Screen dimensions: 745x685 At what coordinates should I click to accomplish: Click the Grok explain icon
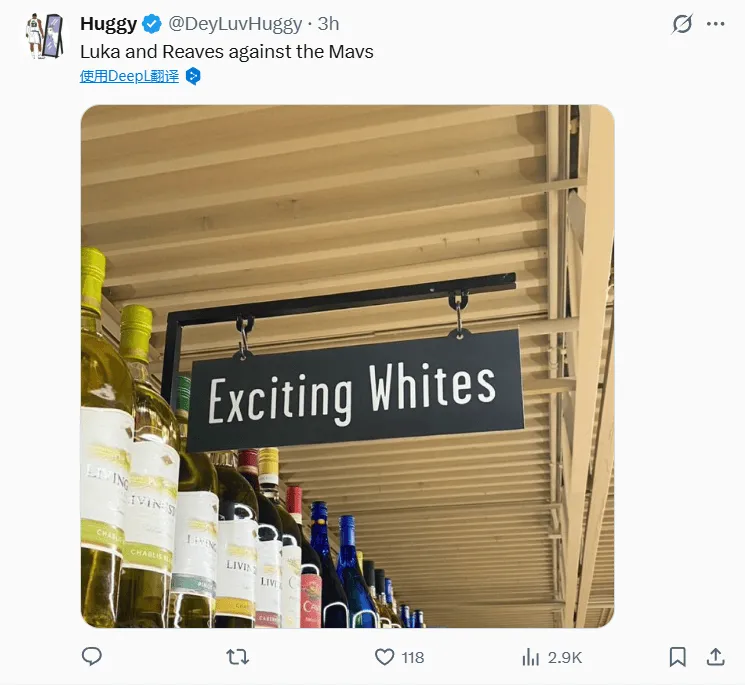[682, 24]
